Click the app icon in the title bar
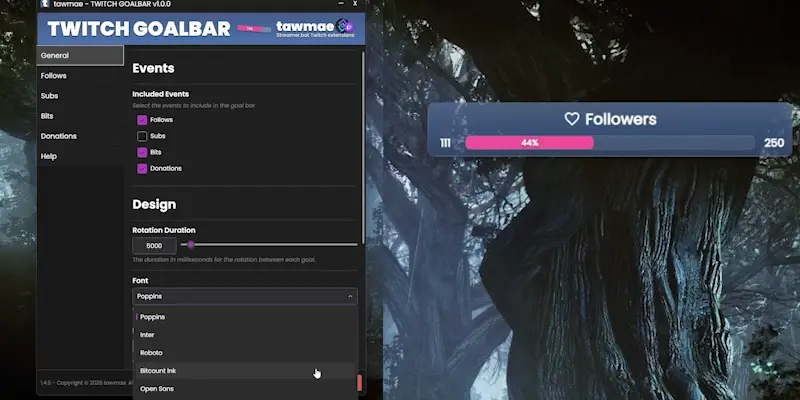Viewport: 800px width, 400px height. click(44, 4)
